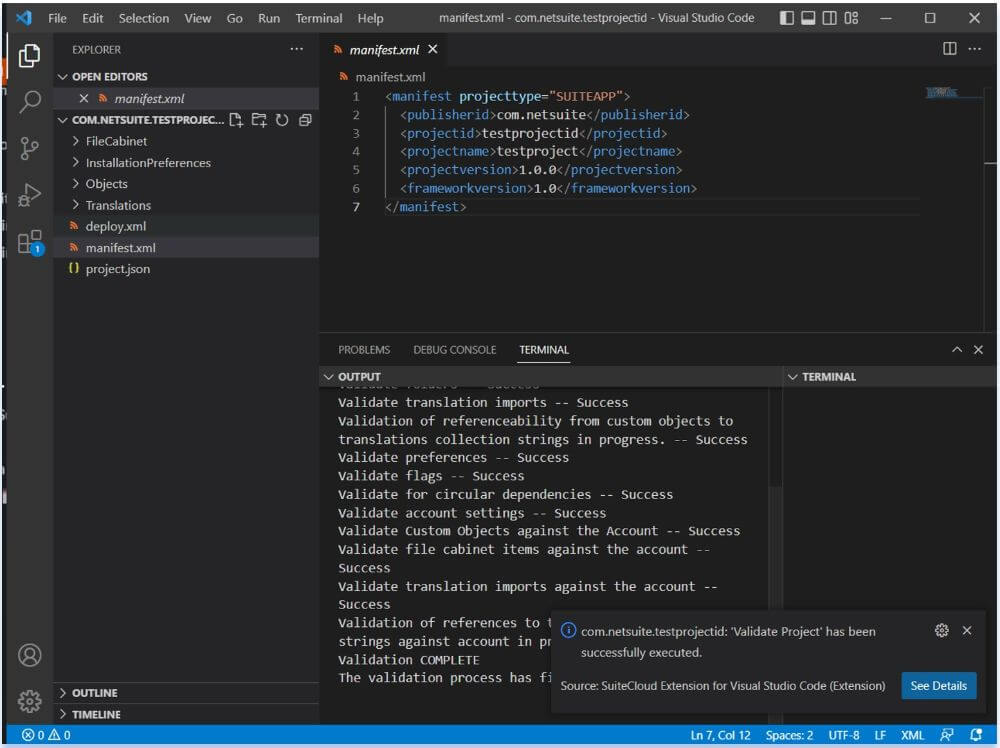The width and height of the screenshot is (1000, 748).
Task: Open the Extensions view with the badge
Action: pos(30,242)
